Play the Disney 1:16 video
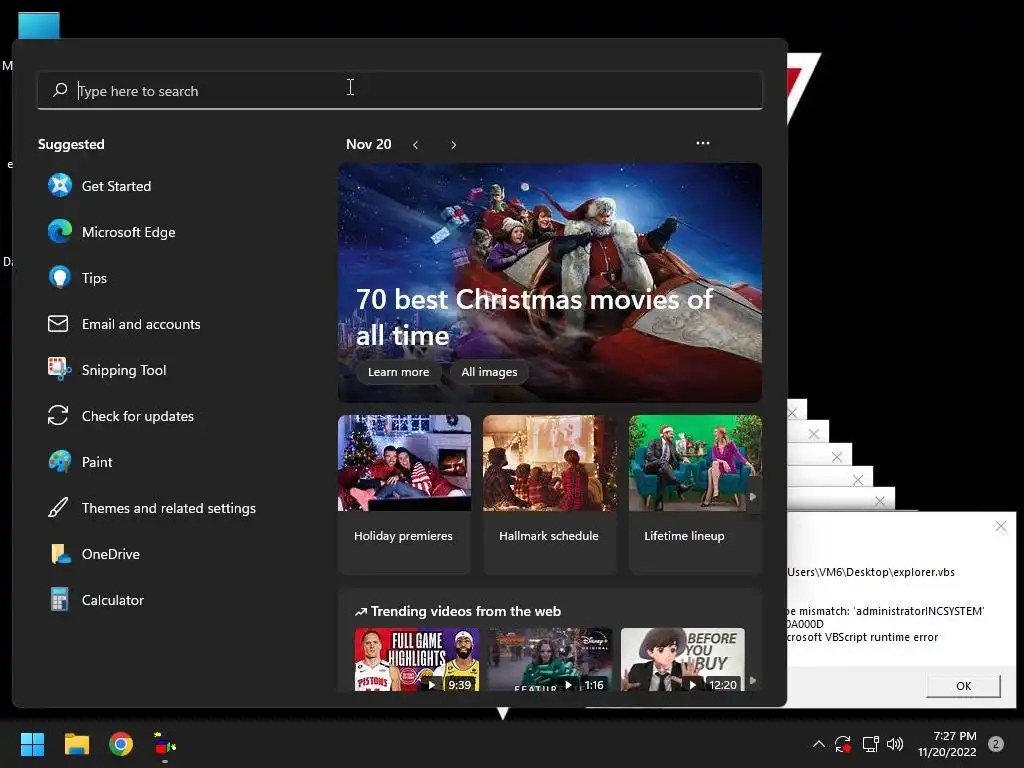 coord(550,660)
